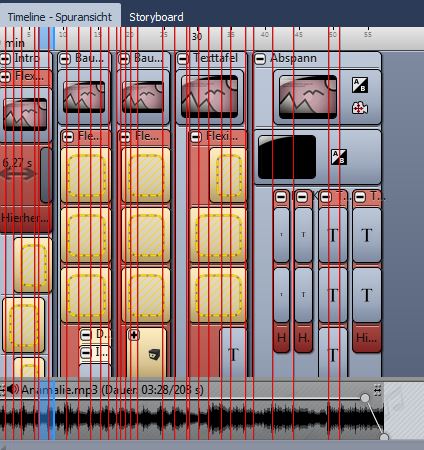Viewport: 424px width, 450px height.
Task: Collapse the D.. track item
Action: tap(86, 335)
